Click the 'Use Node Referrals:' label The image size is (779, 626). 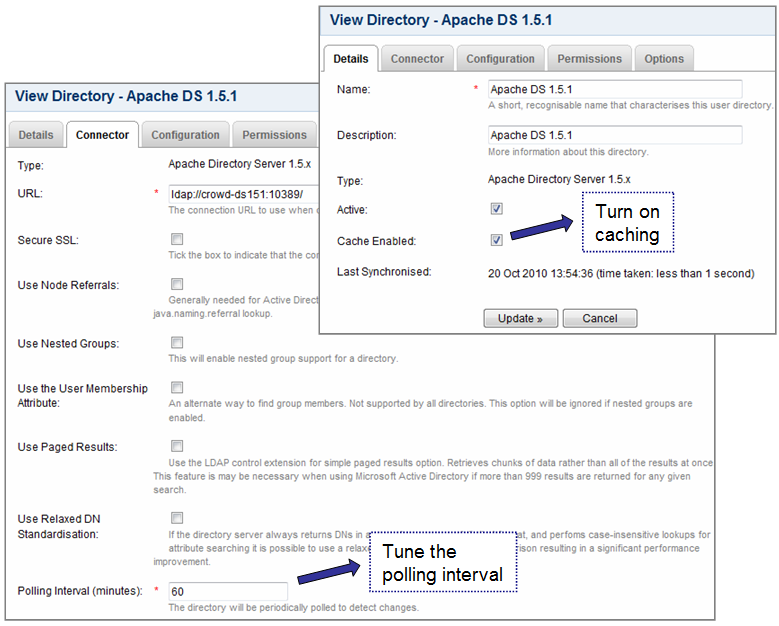69,285
